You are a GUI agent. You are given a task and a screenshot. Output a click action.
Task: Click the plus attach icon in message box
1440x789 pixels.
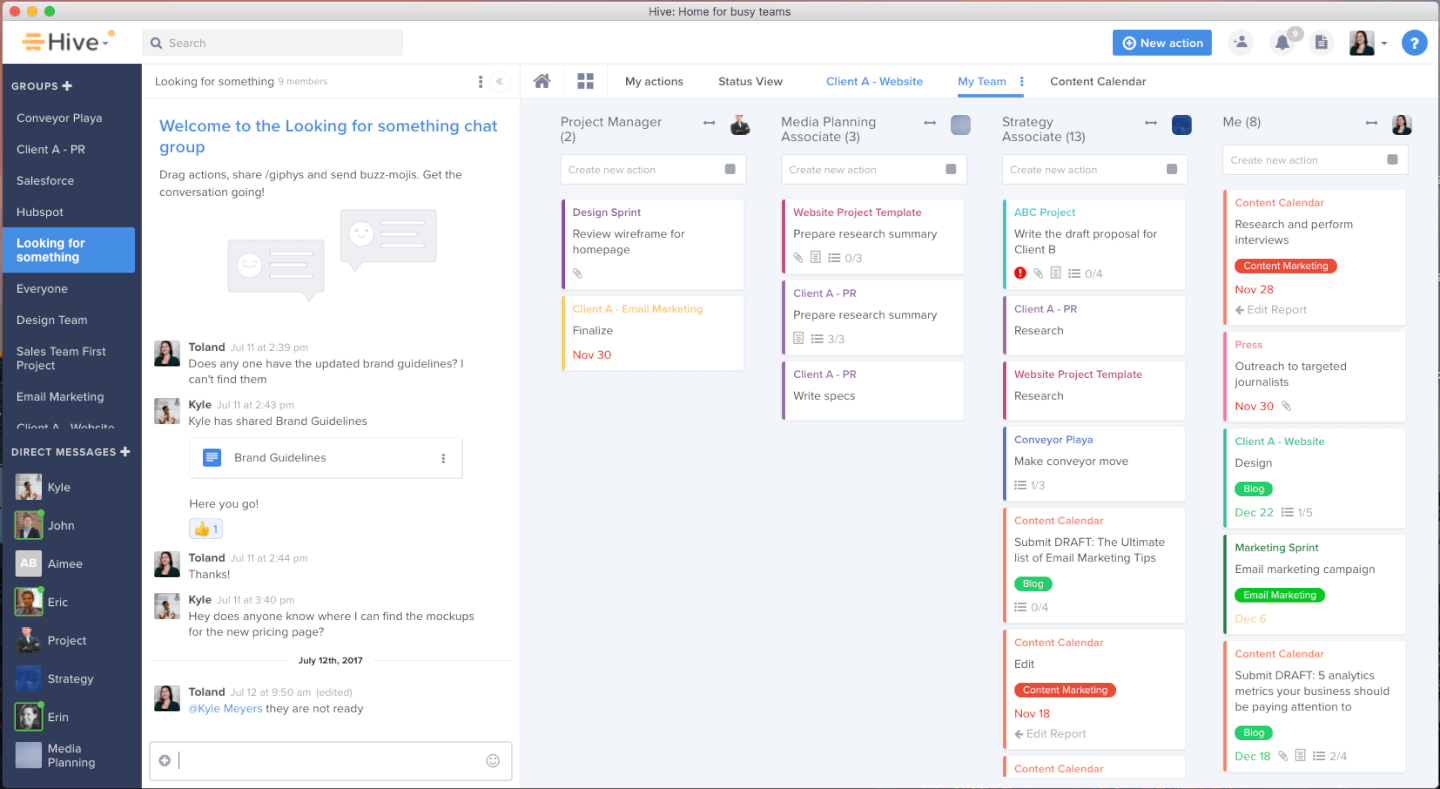point(164,761)
